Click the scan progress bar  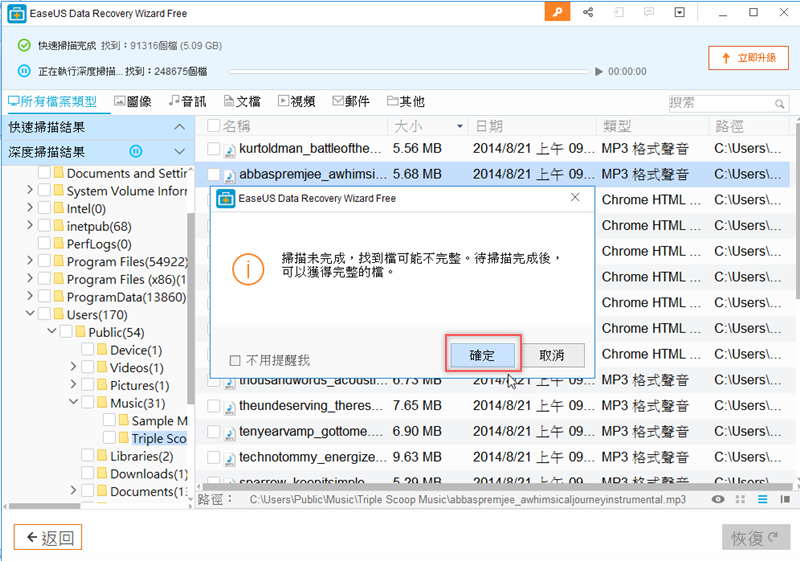[410, 71]
